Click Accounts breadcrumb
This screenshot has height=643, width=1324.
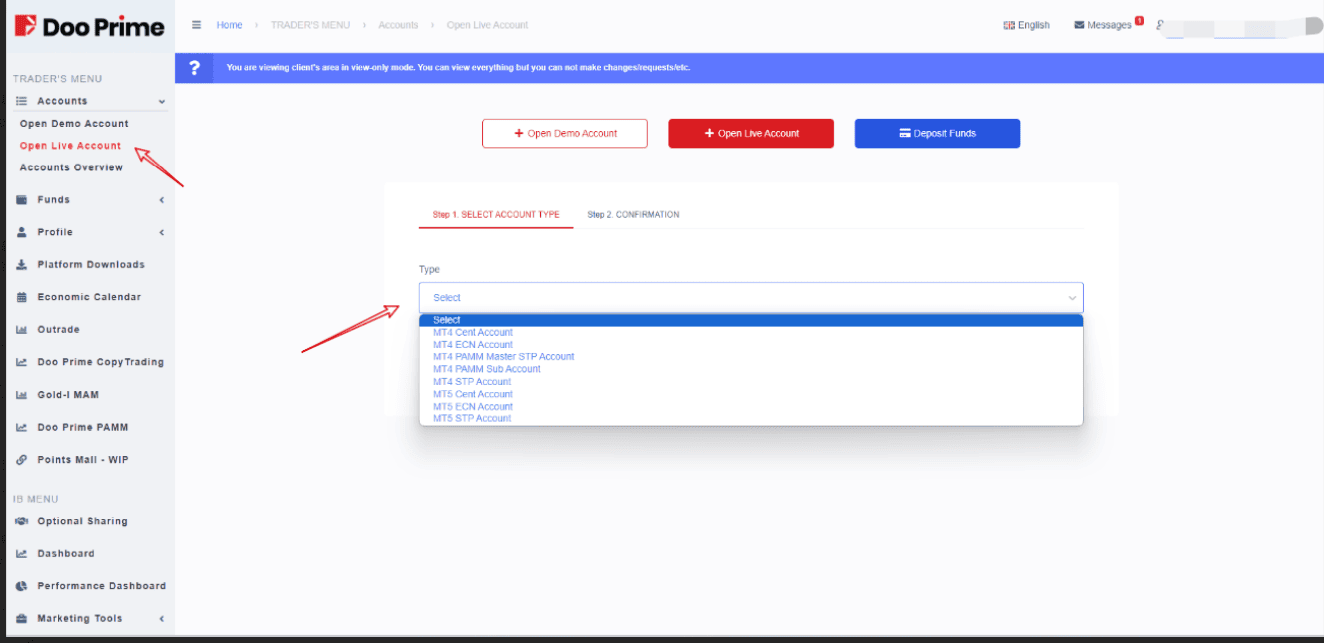(398, 25)
